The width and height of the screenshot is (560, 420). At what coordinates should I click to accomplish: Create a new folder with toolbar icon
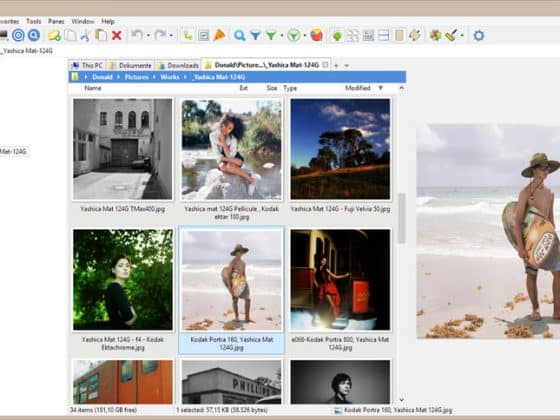coord(54,35)
